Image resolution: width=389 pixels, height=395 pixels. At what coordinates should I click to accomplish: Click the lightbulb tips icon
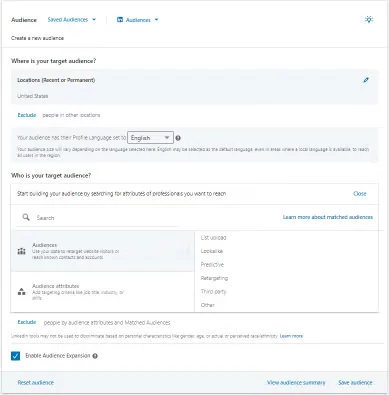369,19
